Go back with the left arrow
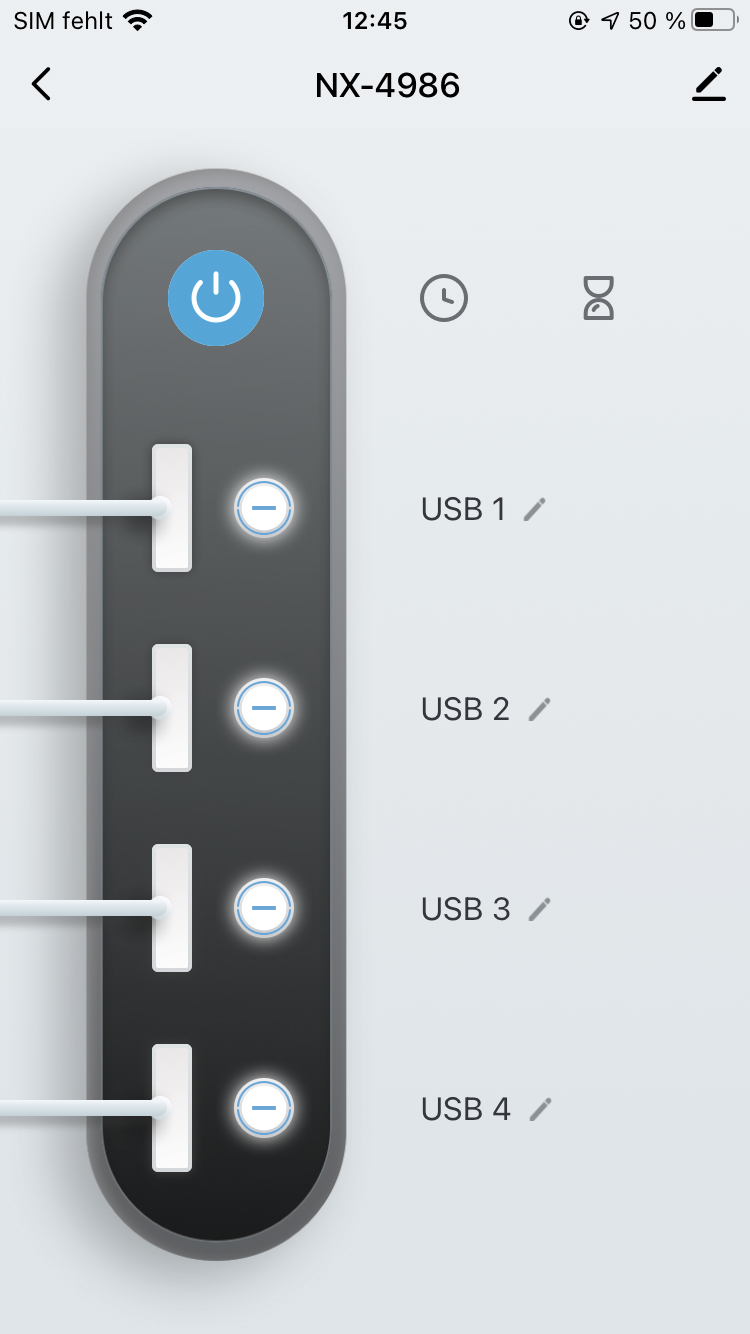750x1334 pixels. (40, 85)
